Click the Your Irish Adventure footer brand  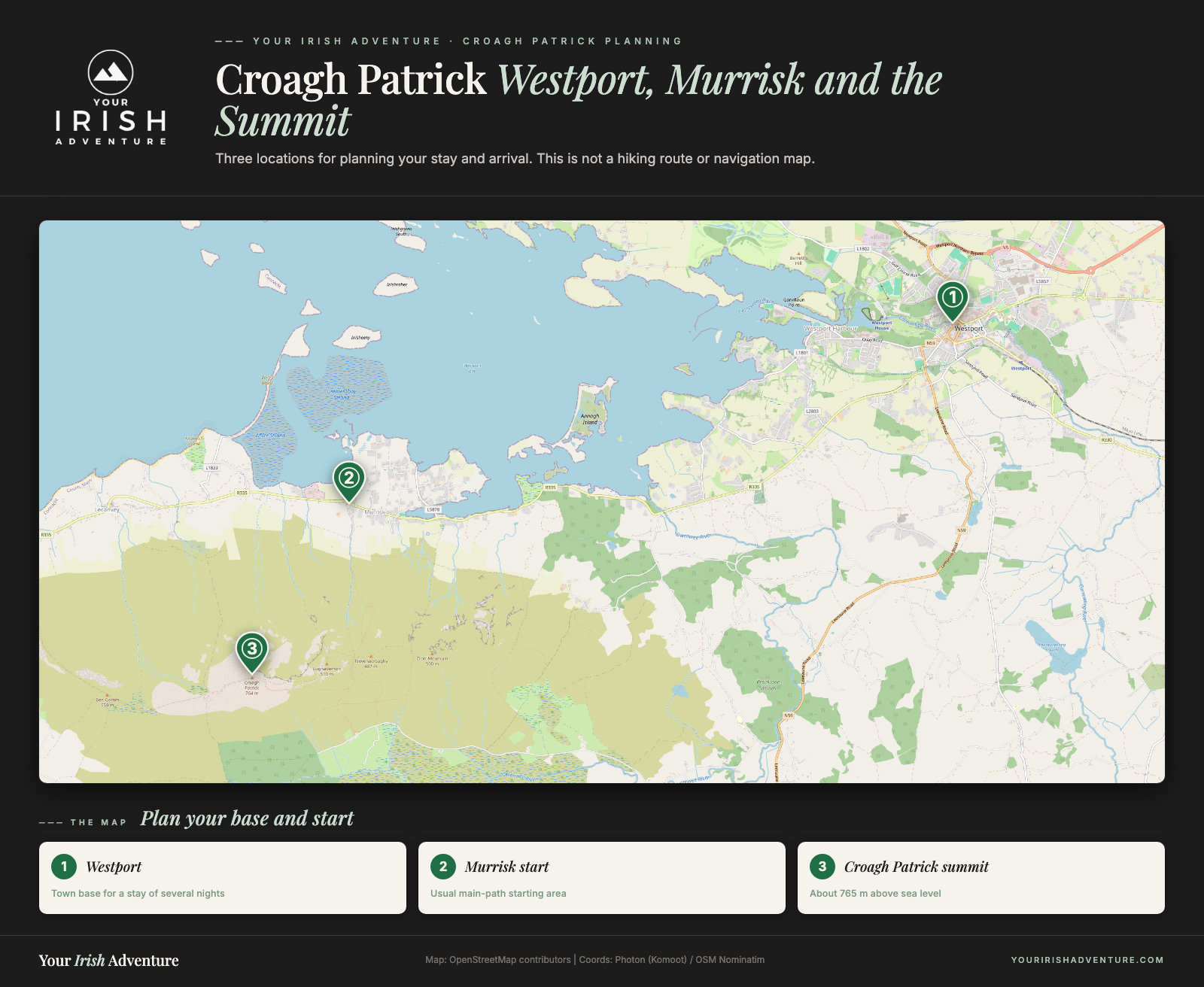pyautogui.click(x=109, y=961)
